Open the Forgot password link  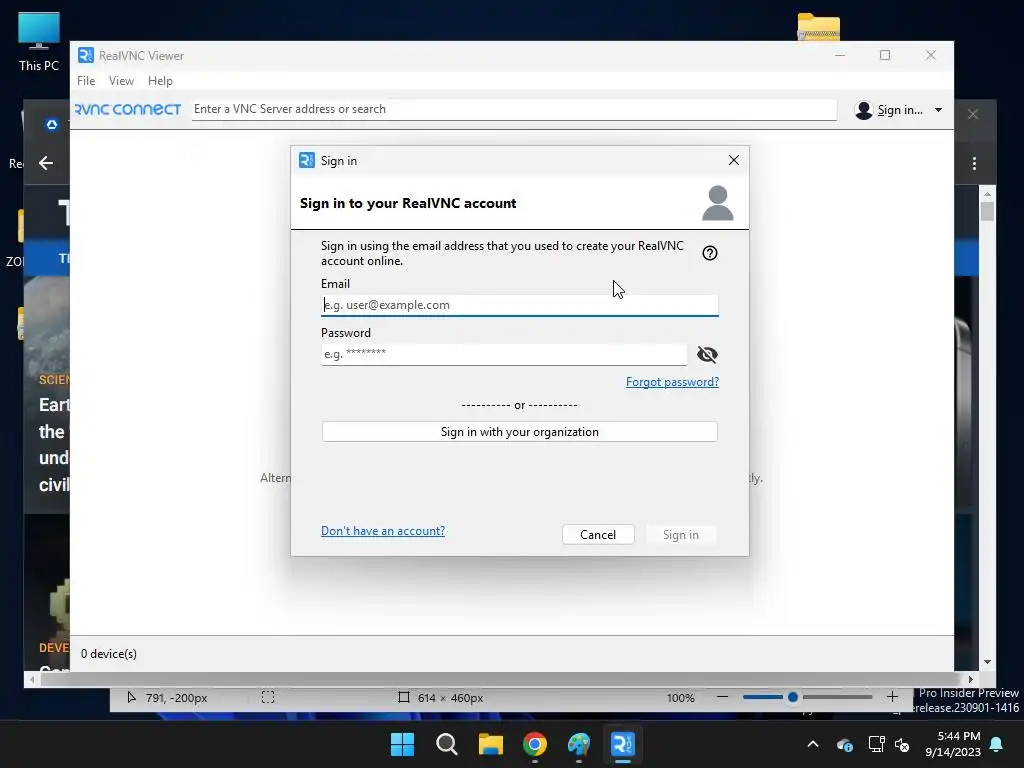672,381
